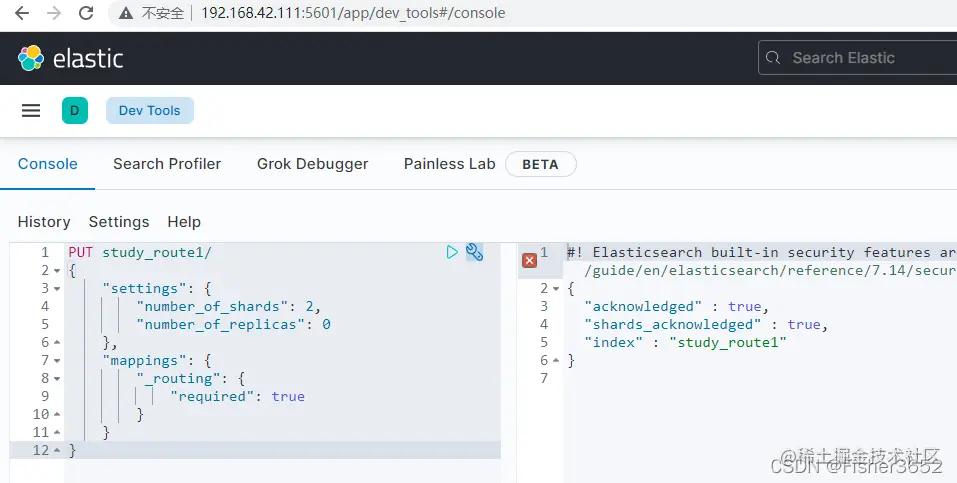Click the not-secure warning triangle icon

[x=126, y=13]
